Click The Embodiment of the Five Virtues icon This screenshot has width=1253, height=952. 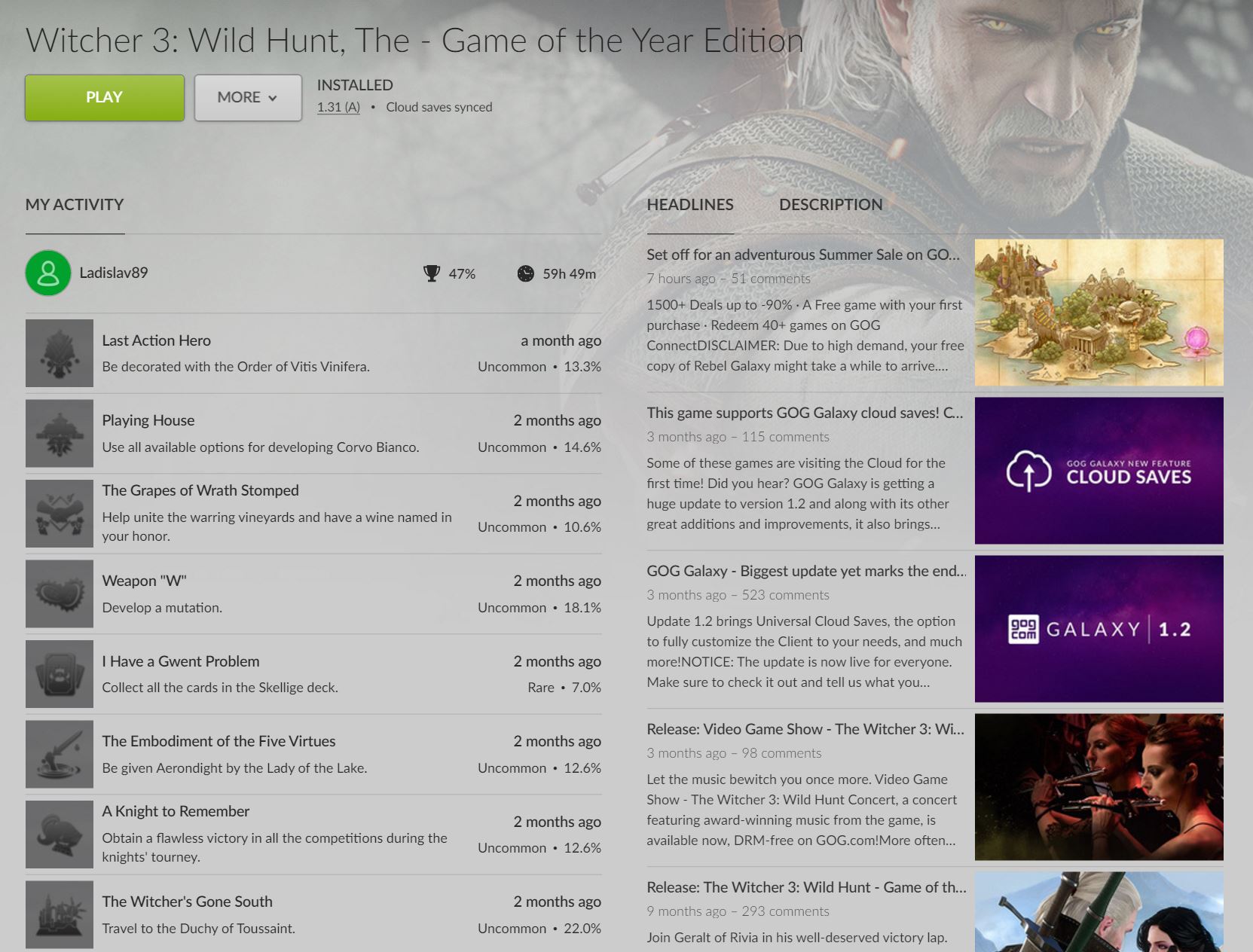pos(60,754)
